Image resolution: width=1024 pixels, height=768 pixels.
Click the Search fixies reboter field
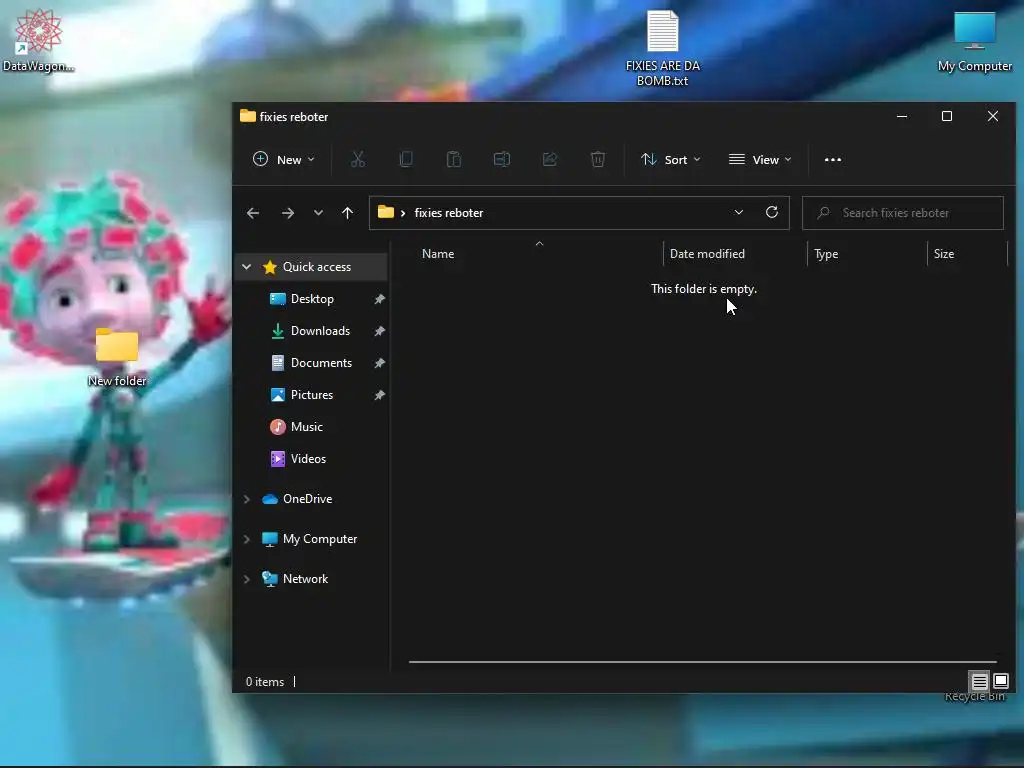click(x=903, y=213)
